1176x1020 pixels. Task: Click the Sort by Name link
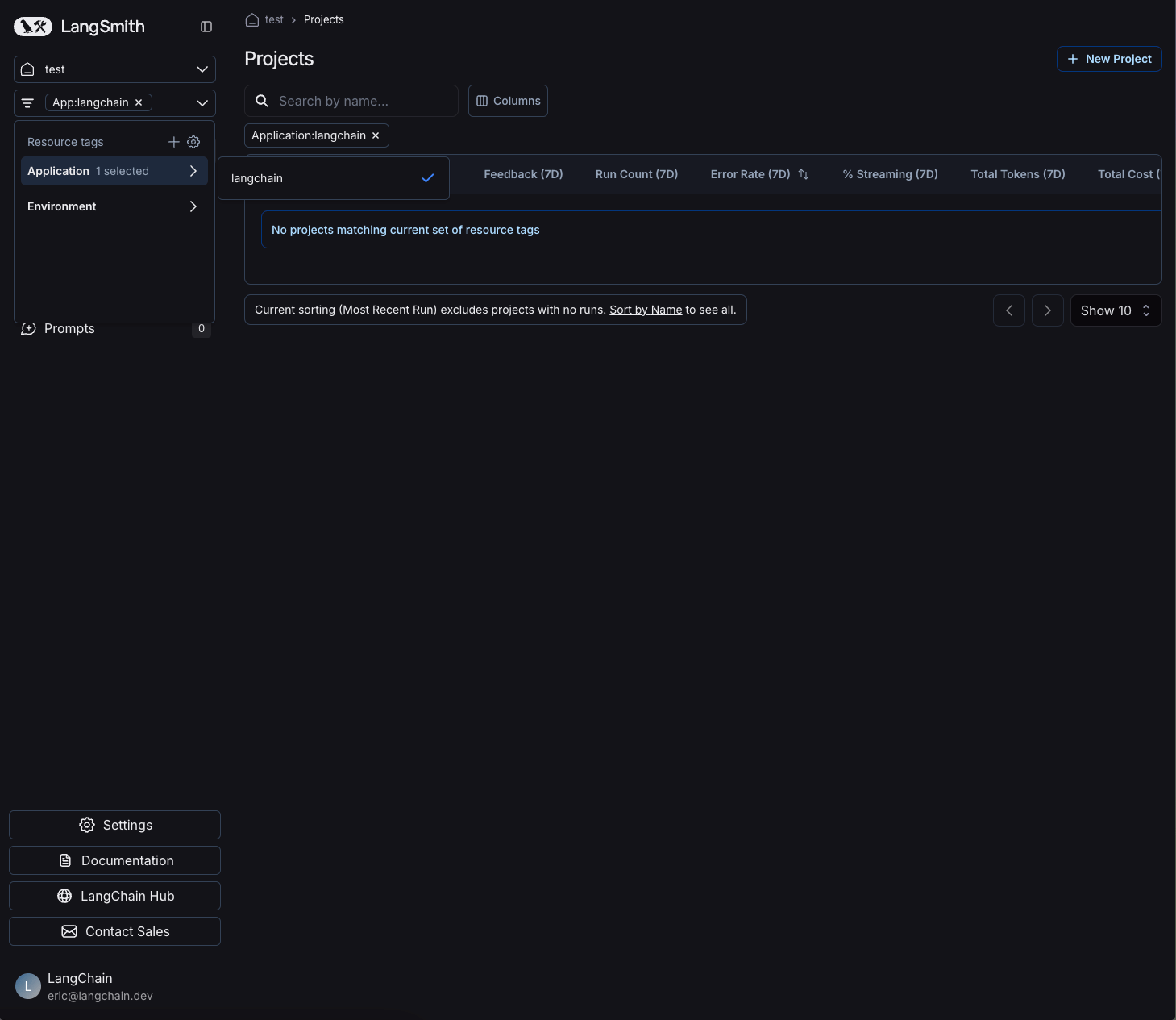(646, 310)
